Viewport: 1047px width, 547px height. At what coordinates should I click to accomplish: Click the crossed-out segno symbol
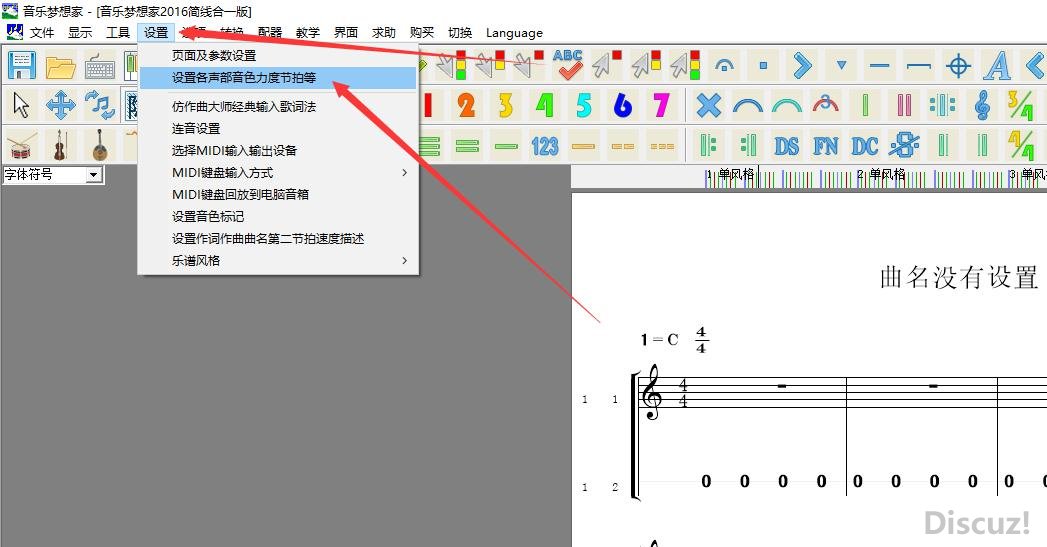[x=904, y=145]
